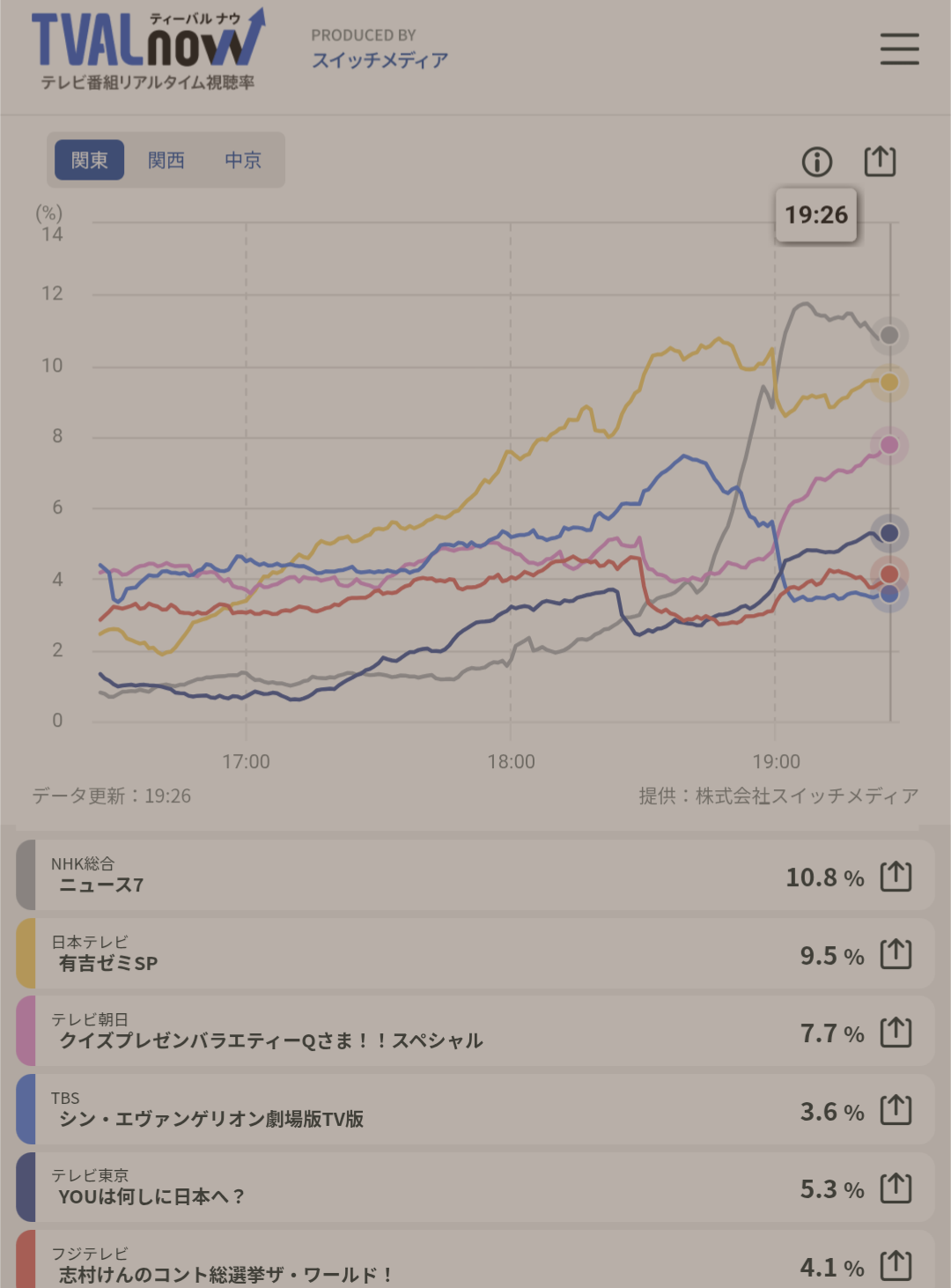The height and width of the screenshot is (1288, 951).
Task: Share the 日本テレビ 有吉ゼミSP rating
Action: [896, 954]
